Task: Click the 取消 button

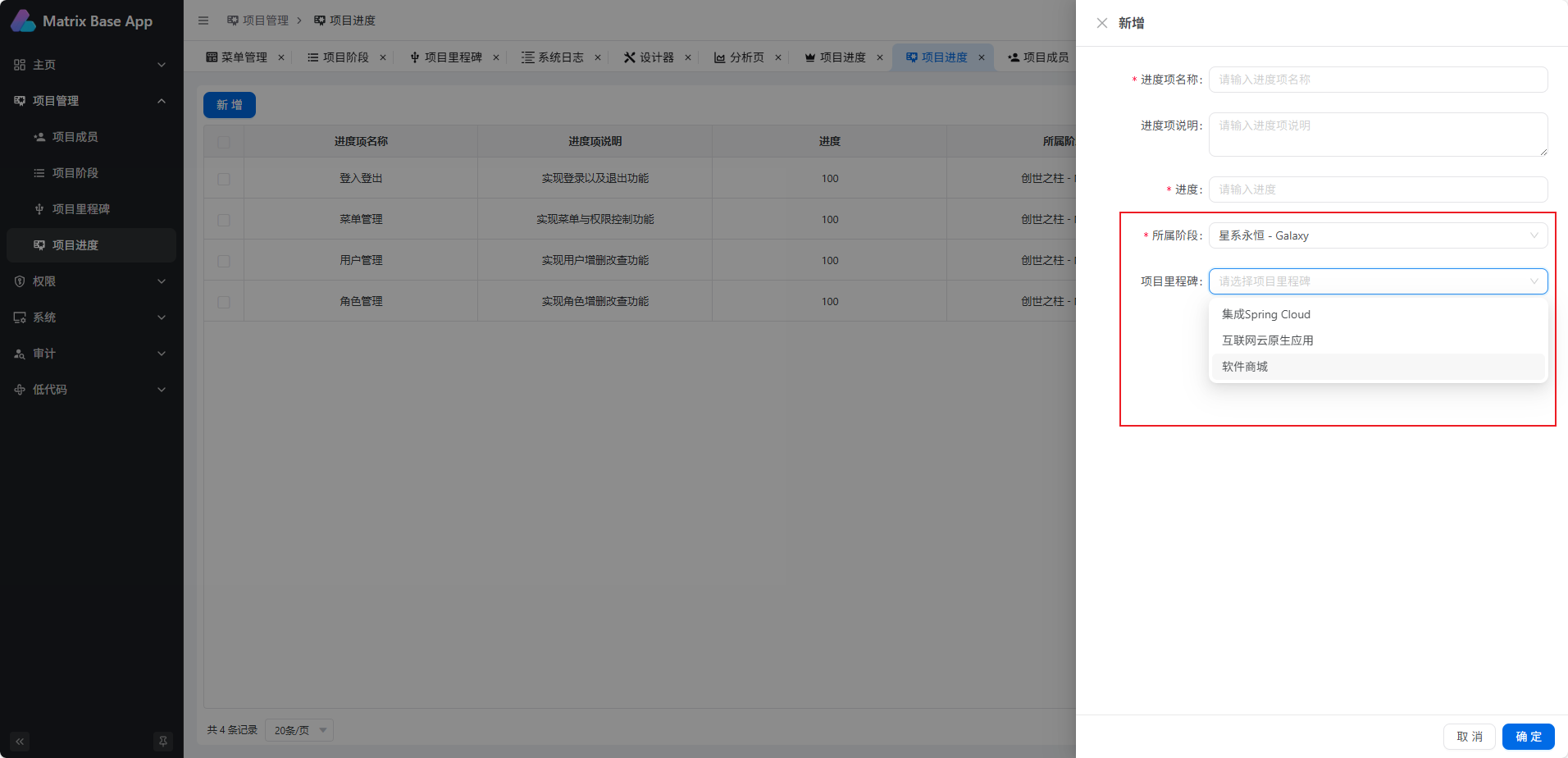Action: pyautogui.click(x=1469, y=737)
